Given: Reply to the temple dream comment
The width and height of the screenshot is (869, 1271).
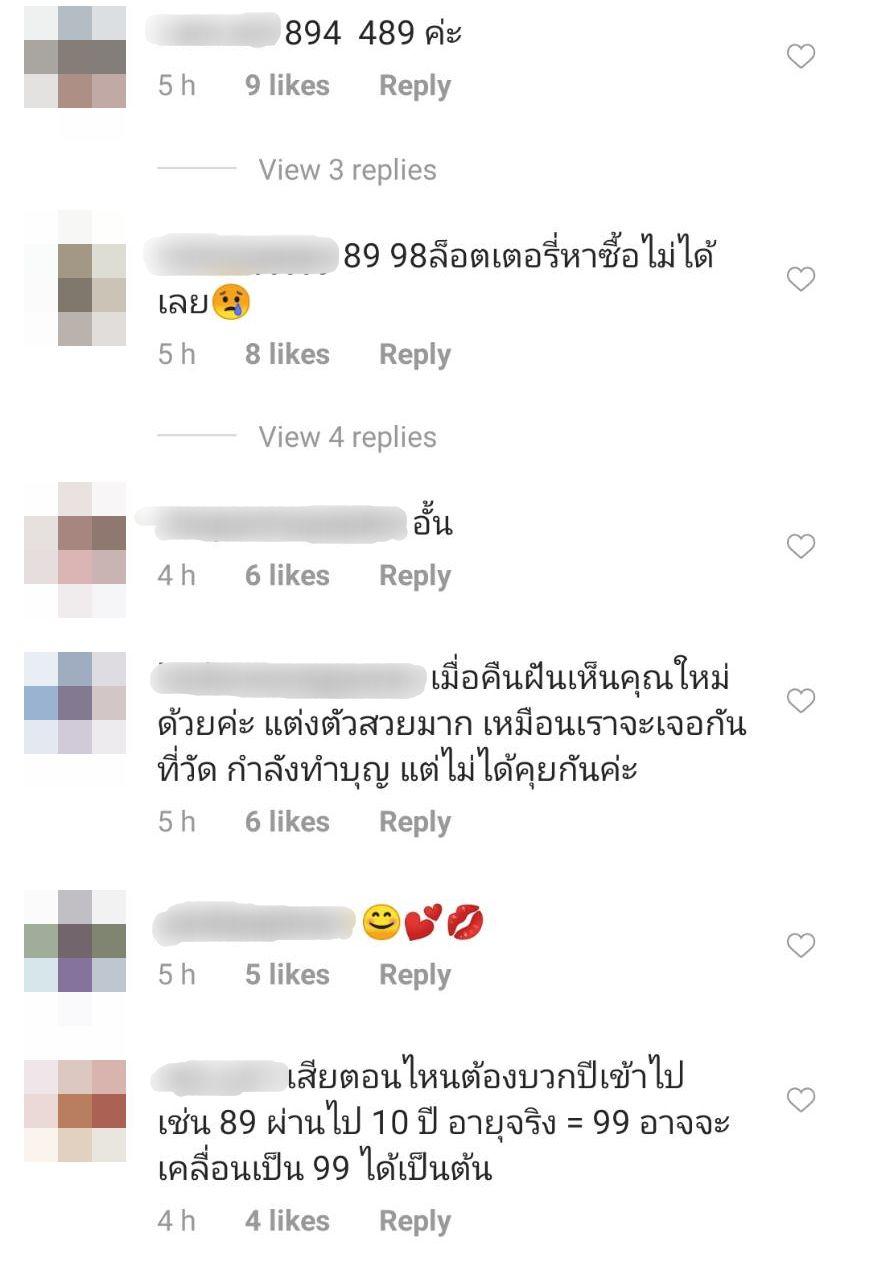Looking at the screenshot, I should coord(415,822).
